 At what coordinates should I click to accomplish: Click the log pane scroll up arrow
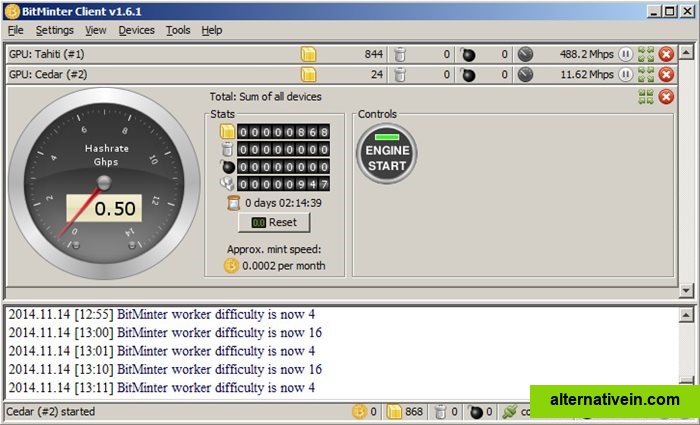tap(686, 315)
